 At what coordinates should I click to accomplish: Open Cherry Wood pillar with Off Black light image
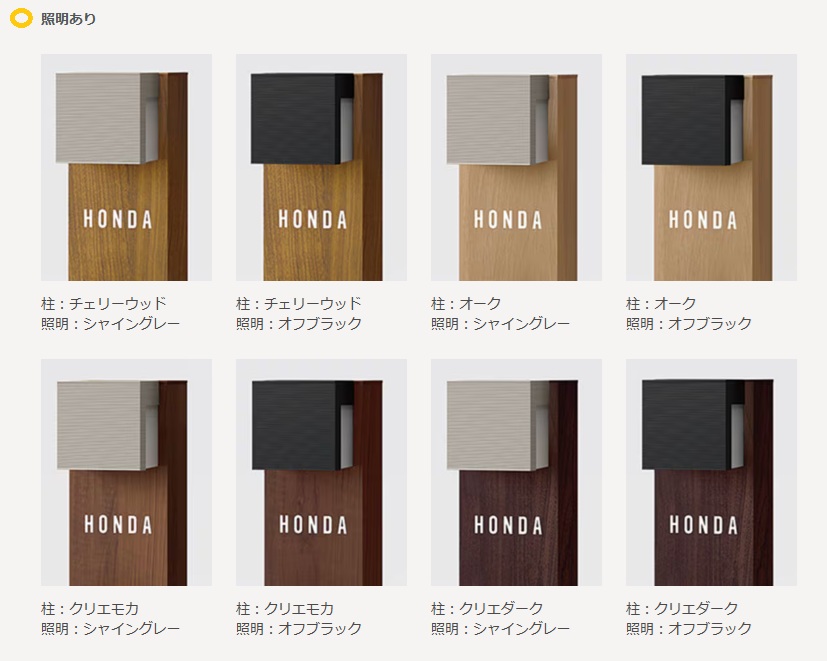(x=321, y=167)
